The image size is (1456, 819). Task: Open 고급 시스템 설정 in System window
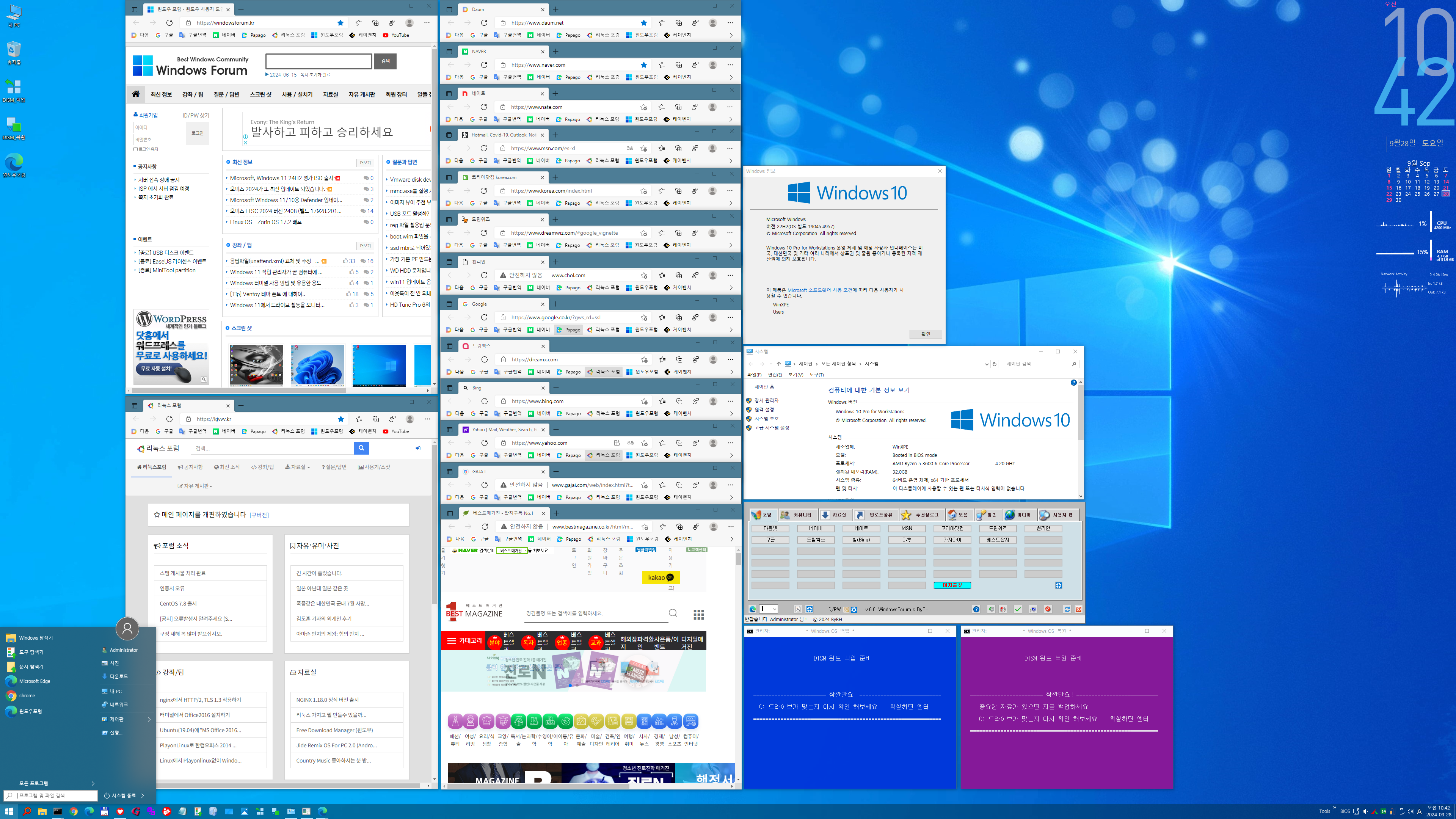pos(772,428)
